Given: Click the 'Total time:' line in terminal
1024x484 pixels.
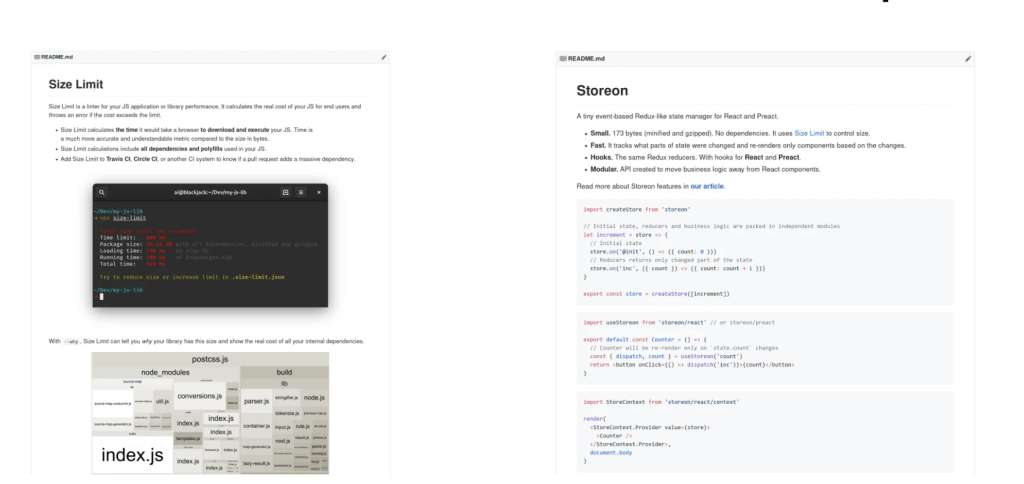Looking at the screenshot, I should pyautogui.click(x=133, y=264).
